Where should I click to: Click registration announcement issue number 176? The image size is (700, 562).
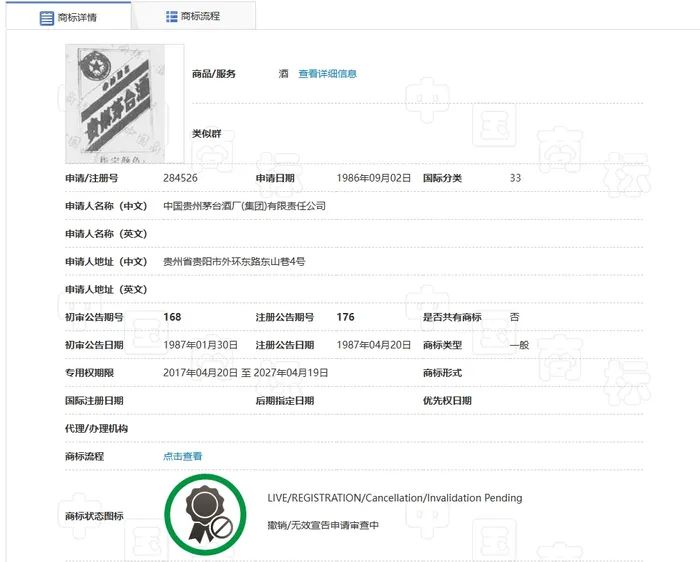pos(346,317)
